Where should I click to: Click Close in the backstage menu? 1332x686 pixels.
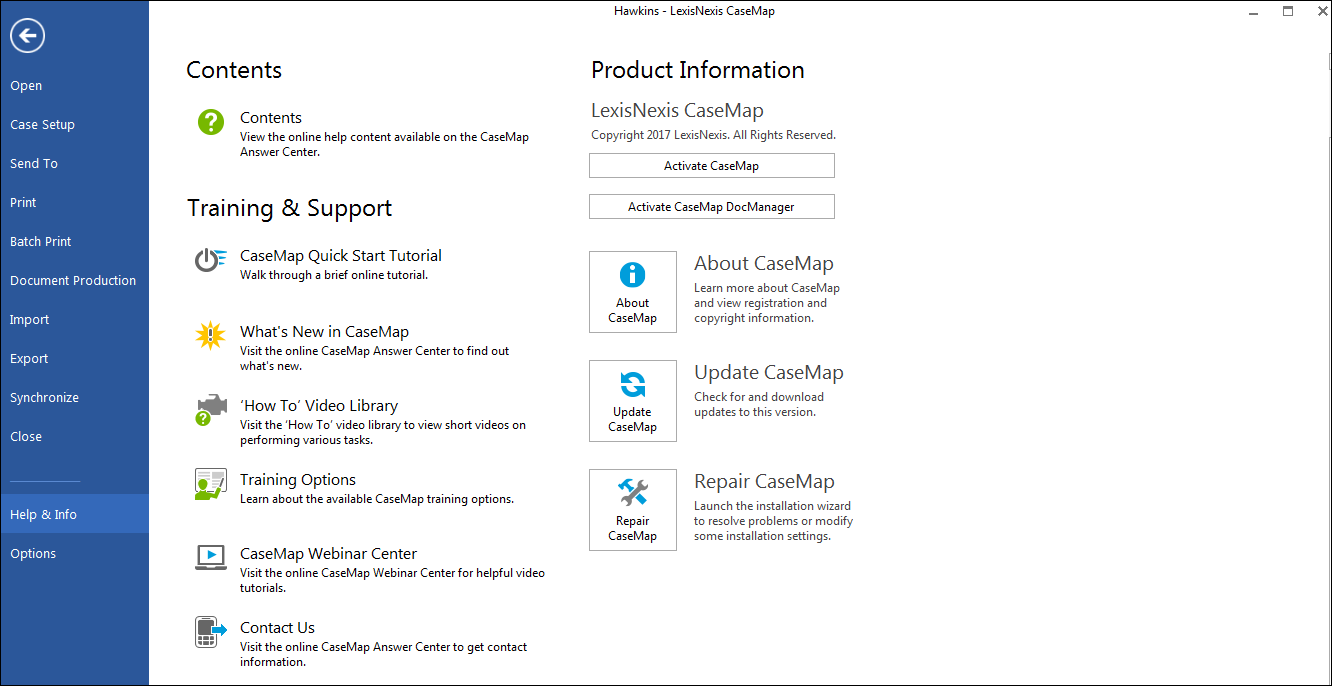point(74,437)
